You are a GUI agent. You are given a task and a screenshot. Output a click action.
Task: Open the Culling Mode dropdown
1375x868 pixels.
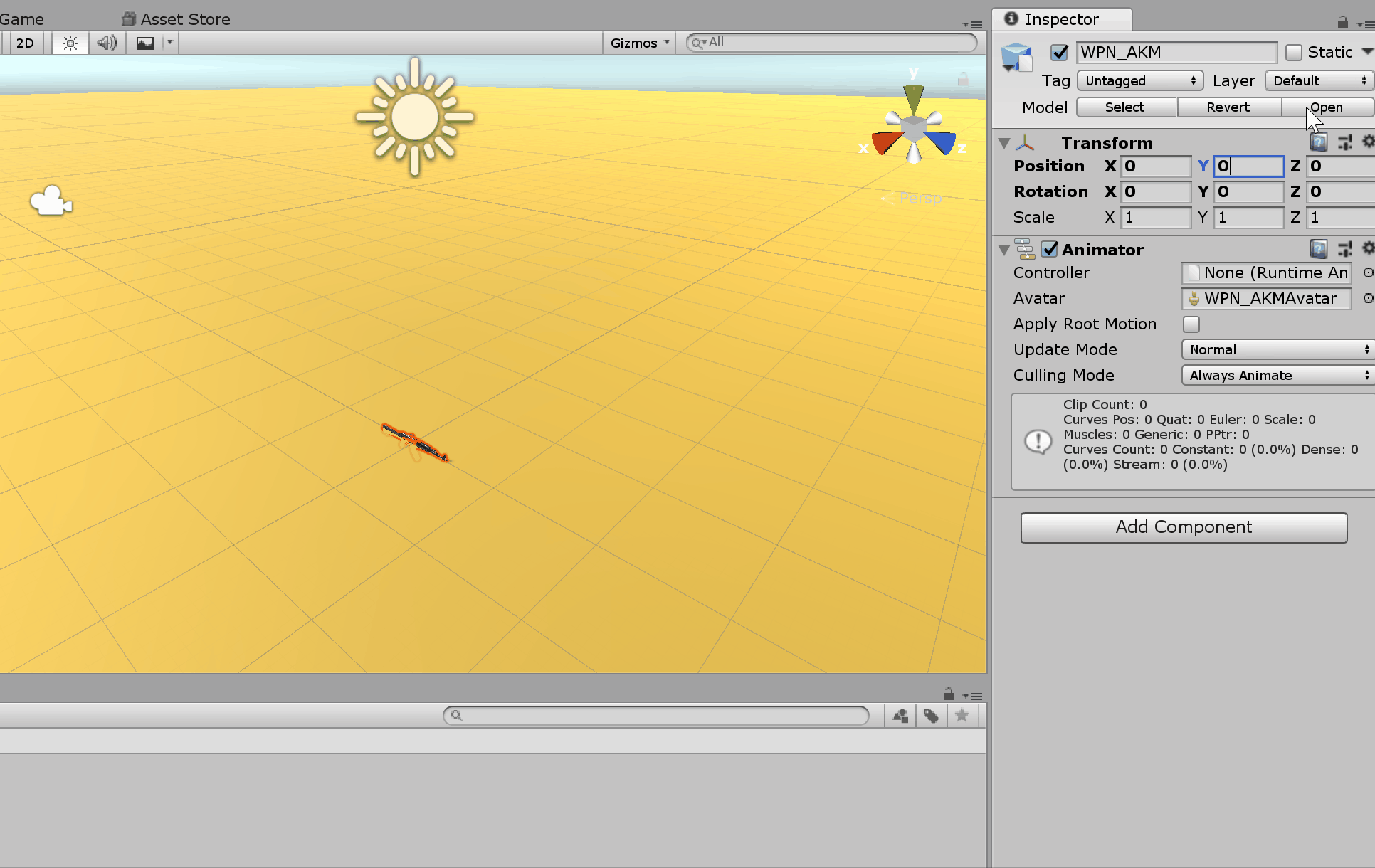tap(1277, 376)
